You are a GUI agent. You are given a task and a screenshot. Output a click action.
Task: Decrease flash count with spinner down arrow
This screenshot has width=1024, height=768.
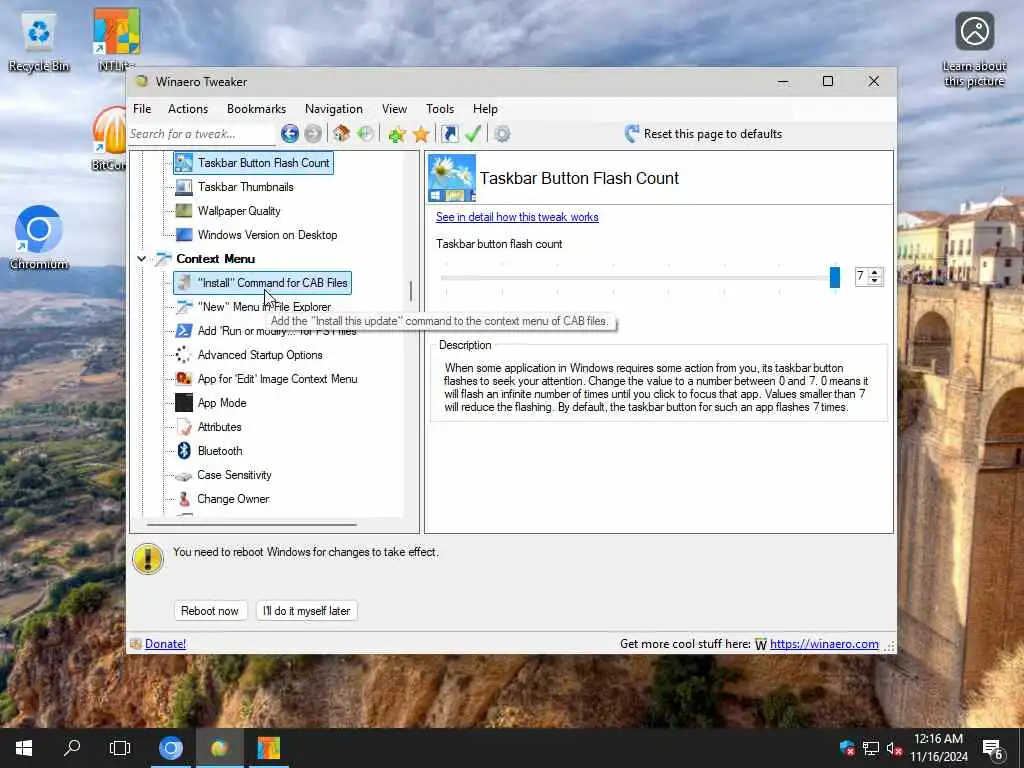tap(875, 281)
